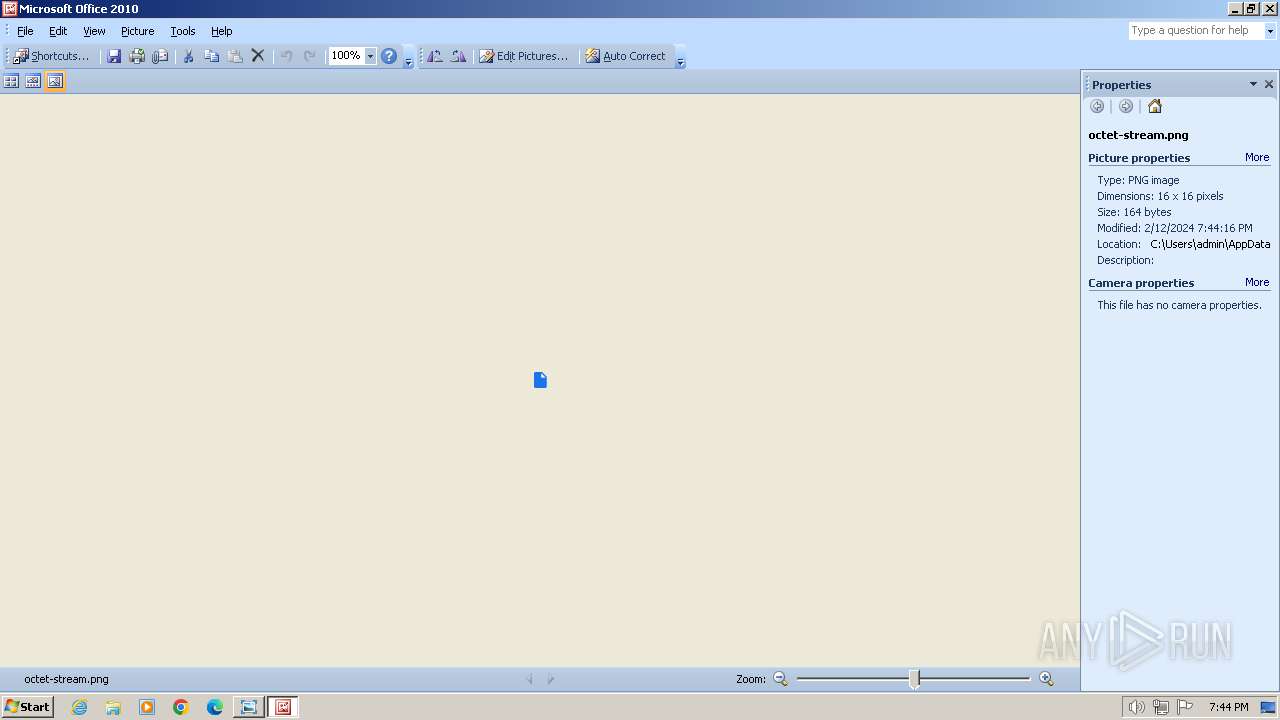Switch to Filmstrip view

33,81
